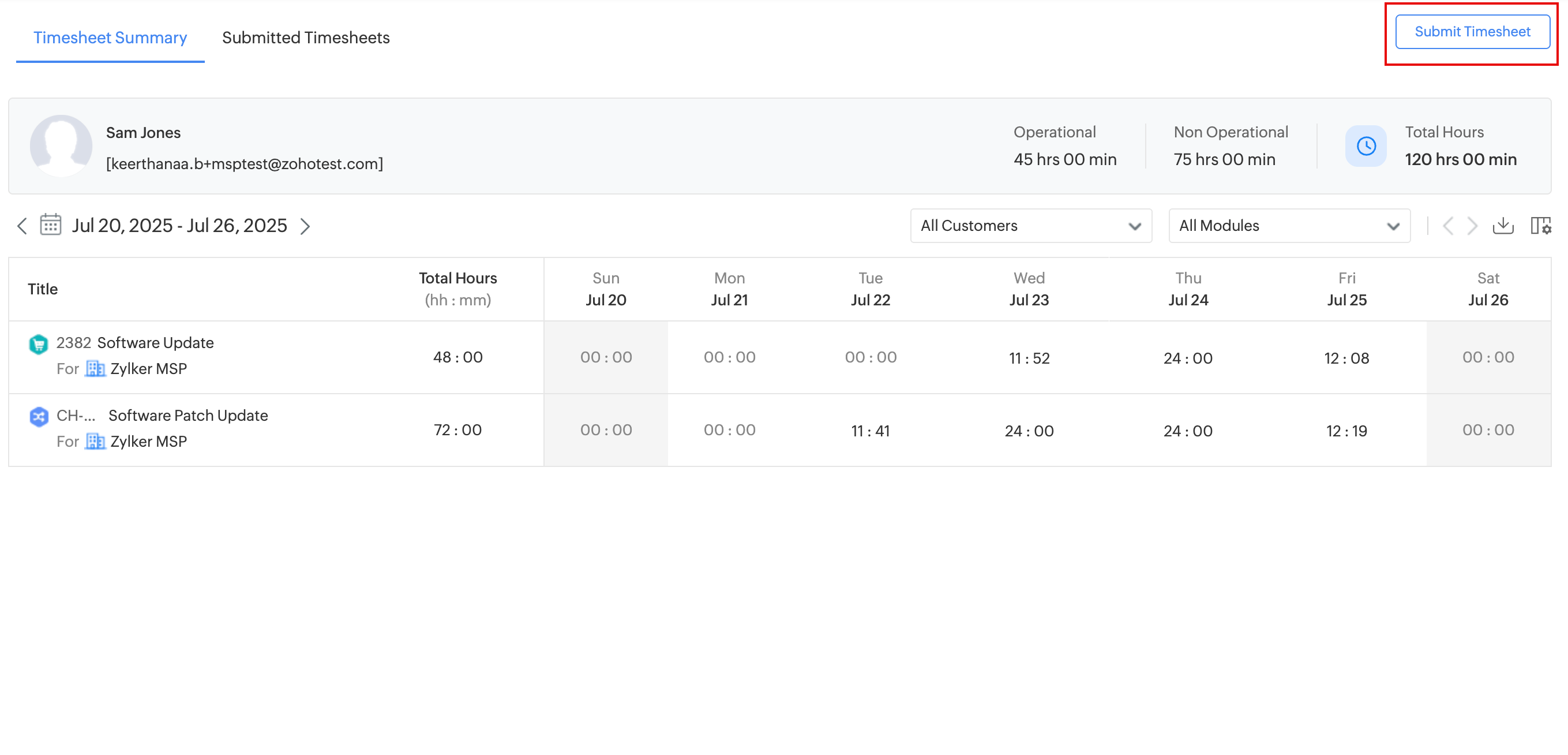
Task: Open the Software Patch Update entry
Action: pos(187,416)
